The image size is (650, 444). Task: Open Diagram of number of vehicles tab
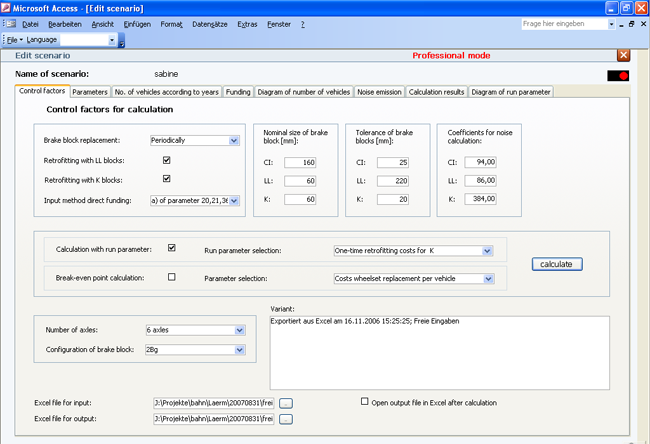point(304,92)
